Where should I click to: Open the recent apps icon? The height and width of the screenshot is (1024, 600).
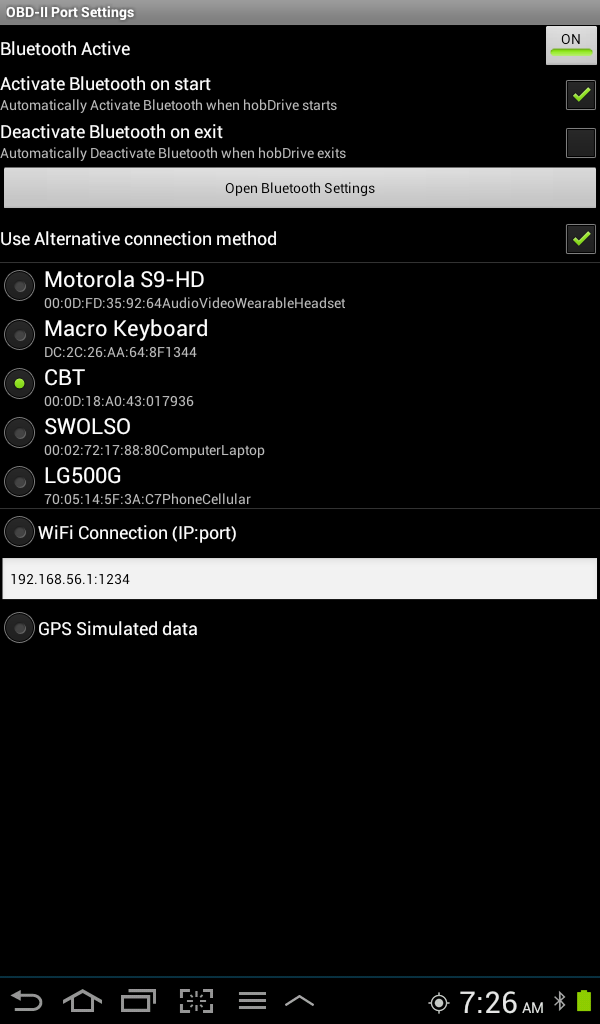pos(139,1001)
